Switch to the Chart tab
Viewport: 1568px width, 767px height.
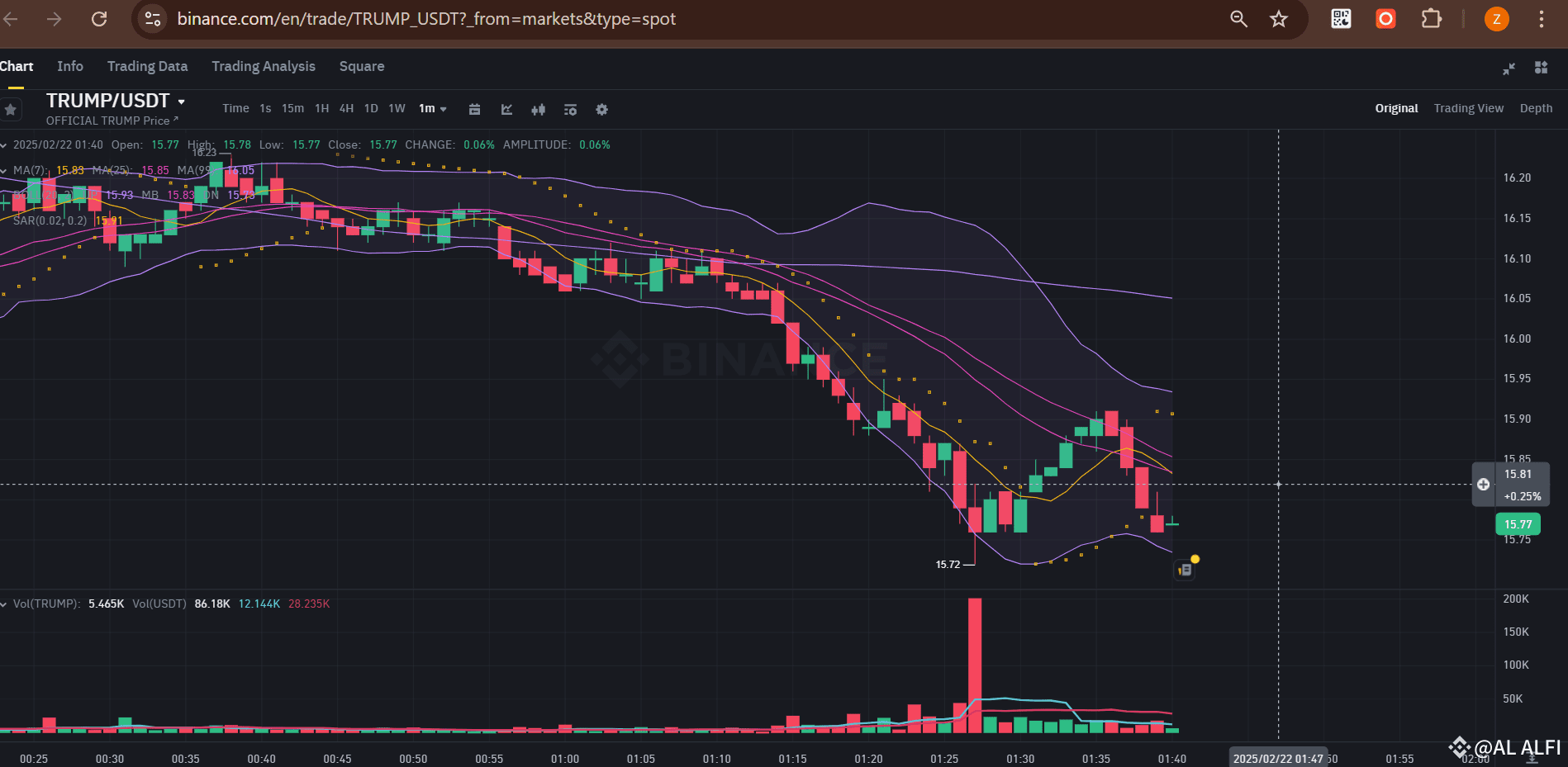17,66
